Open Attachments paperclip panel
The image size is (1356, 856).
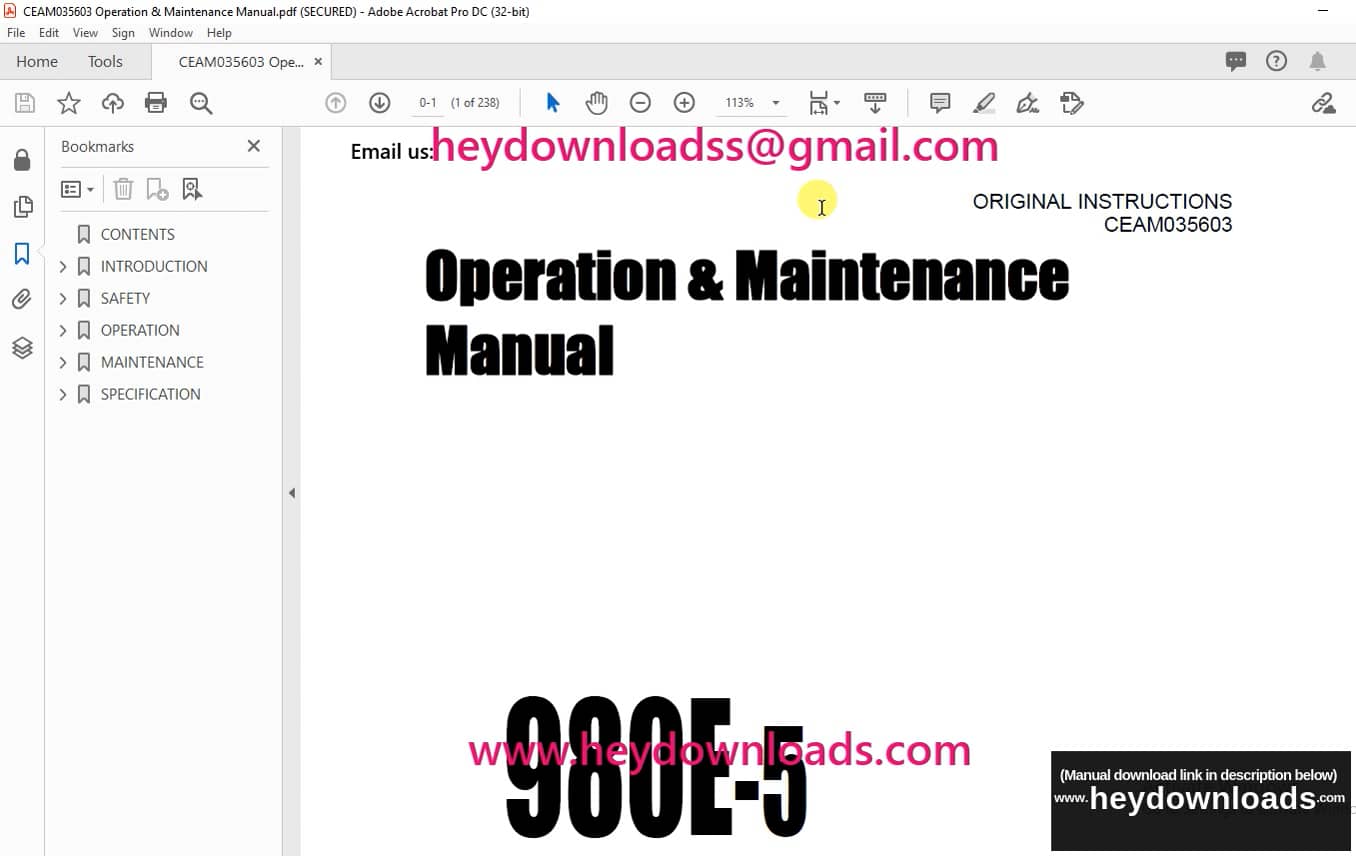(22, 300)
